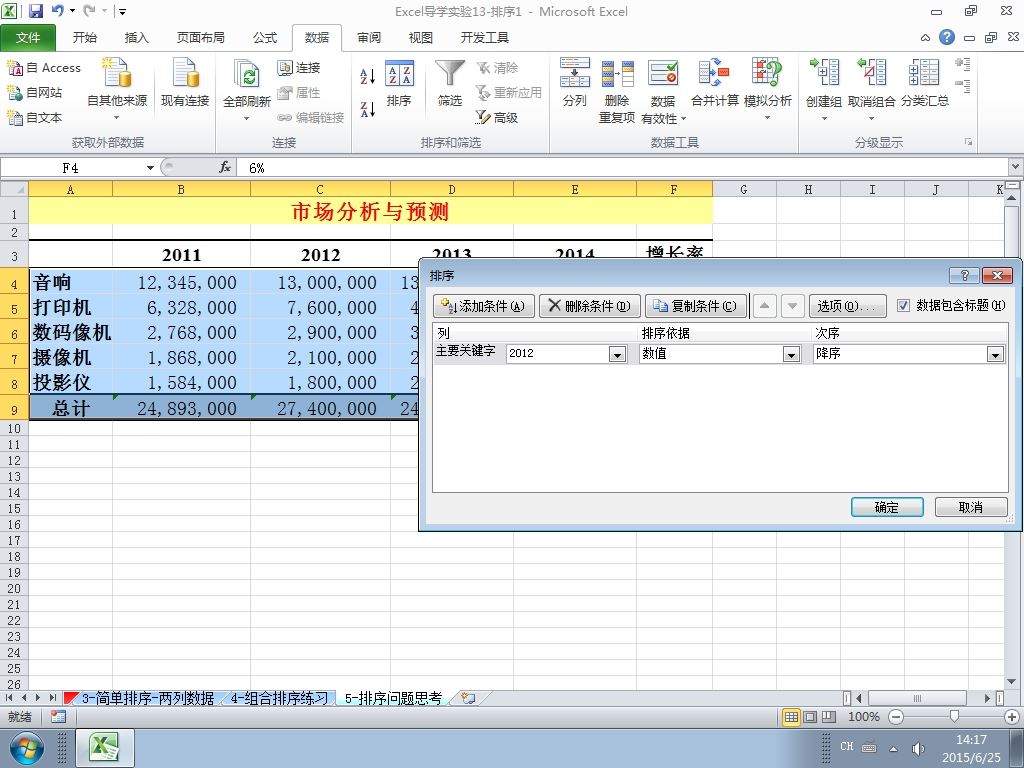The width and height of the screenshot is (1024, 768).
Task: Click Remove Duplicates (删除重复项)
Action: pyautogui.click(x=617, y=90)
